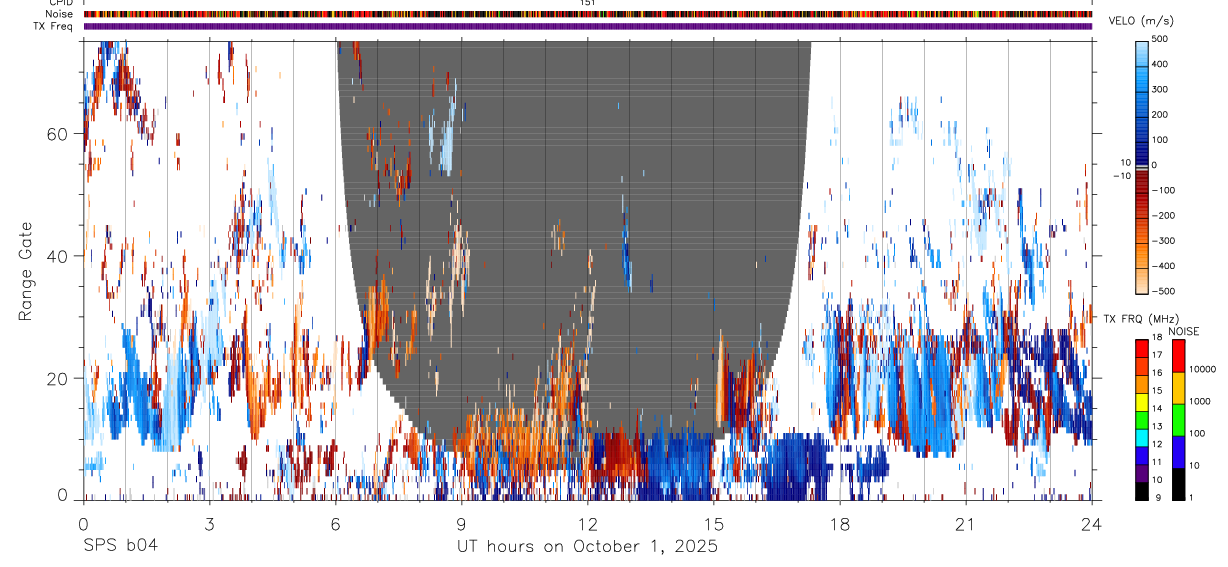This screenshot has height=567, width=1228.
Task: Click the 15 tick label on UT hours axis
Action: [713, 524]
